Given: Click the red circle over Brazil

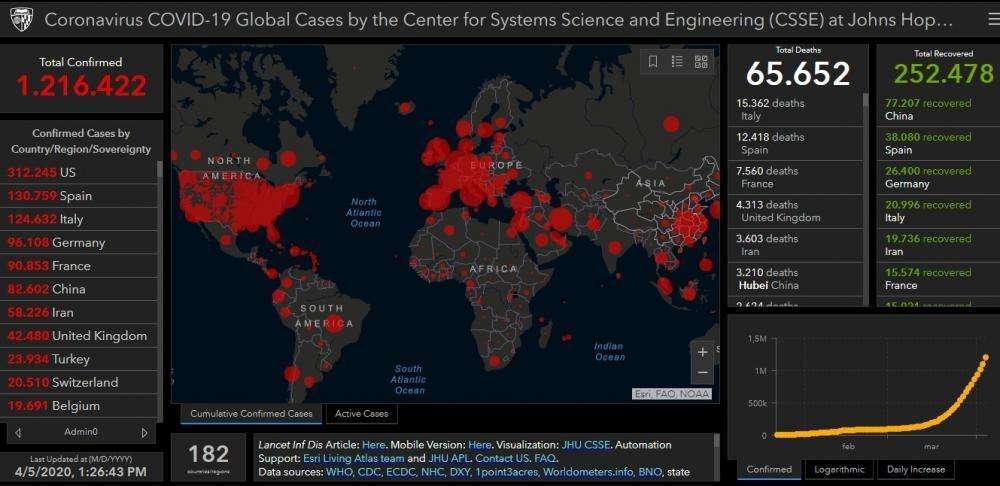Looking at the screenshot, I should point(335,323).
